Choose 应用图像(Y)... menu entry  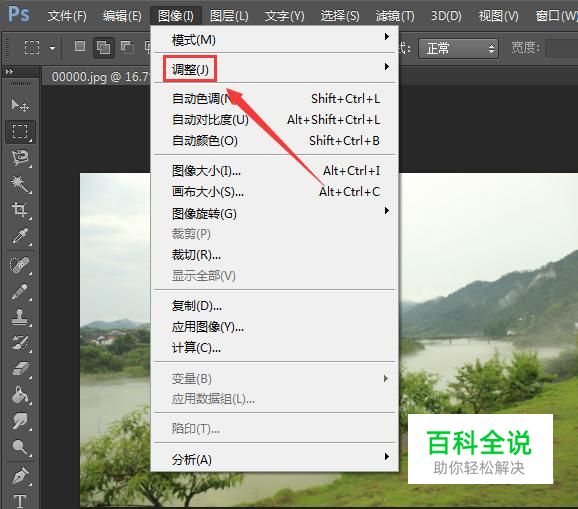tap(275, 327)
